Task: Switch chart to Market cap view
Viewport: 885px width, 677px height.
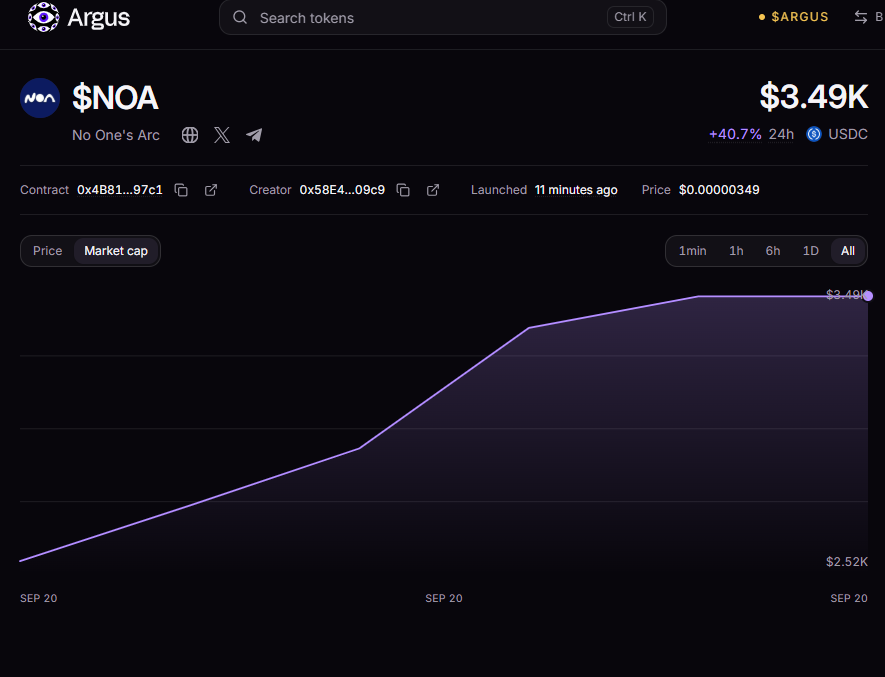Action: pos(116,251)
